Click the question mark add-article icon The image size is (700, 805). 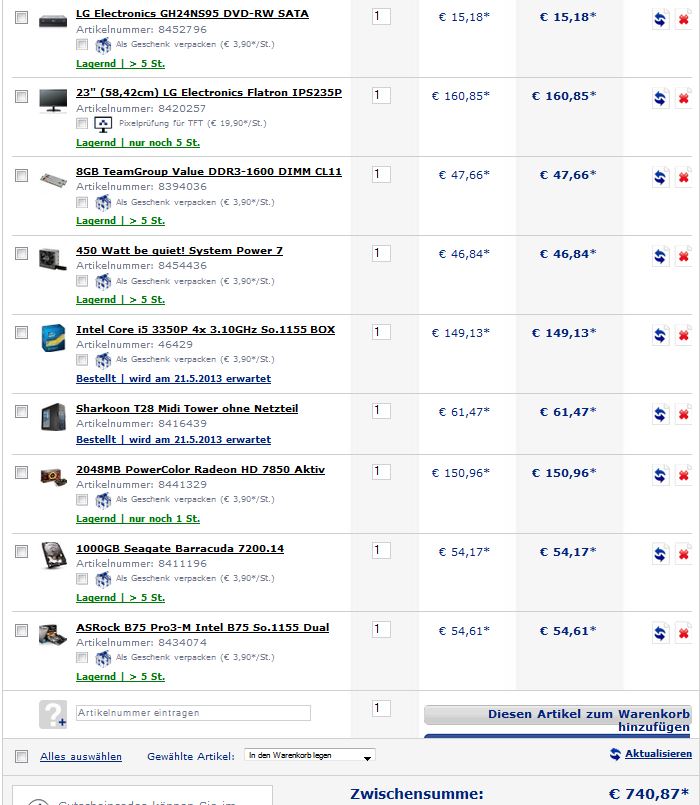53,714
